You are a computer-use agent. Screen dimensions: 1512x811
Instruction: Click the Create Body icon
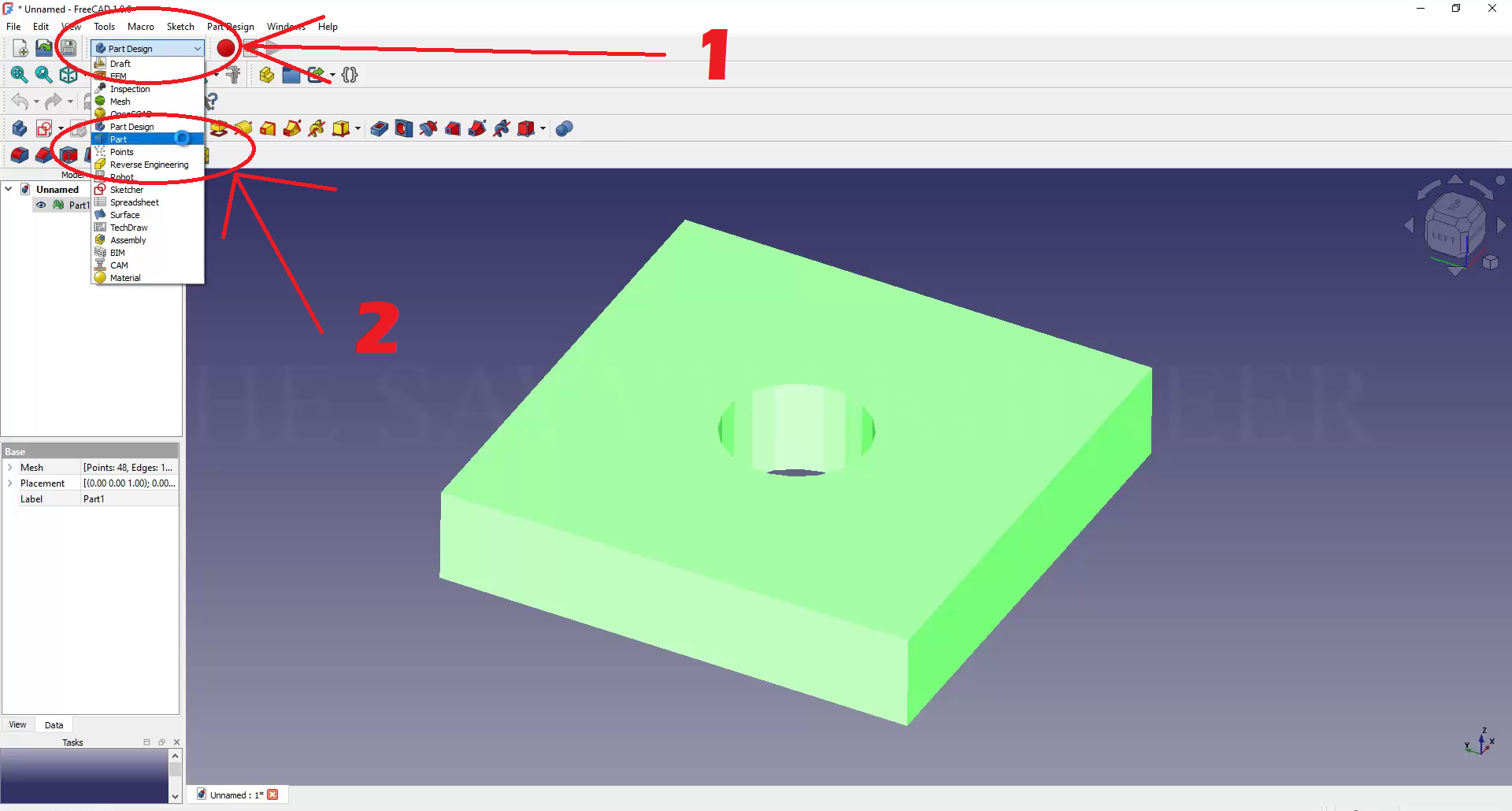20,128
